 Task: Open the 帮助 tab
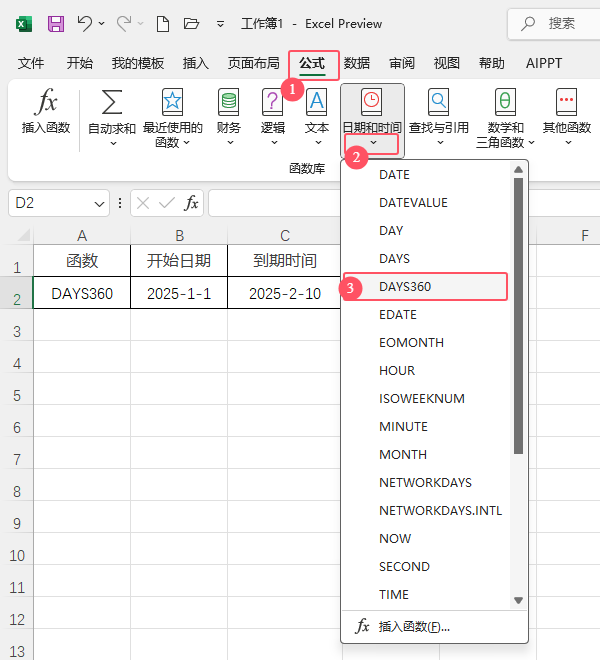491,63
